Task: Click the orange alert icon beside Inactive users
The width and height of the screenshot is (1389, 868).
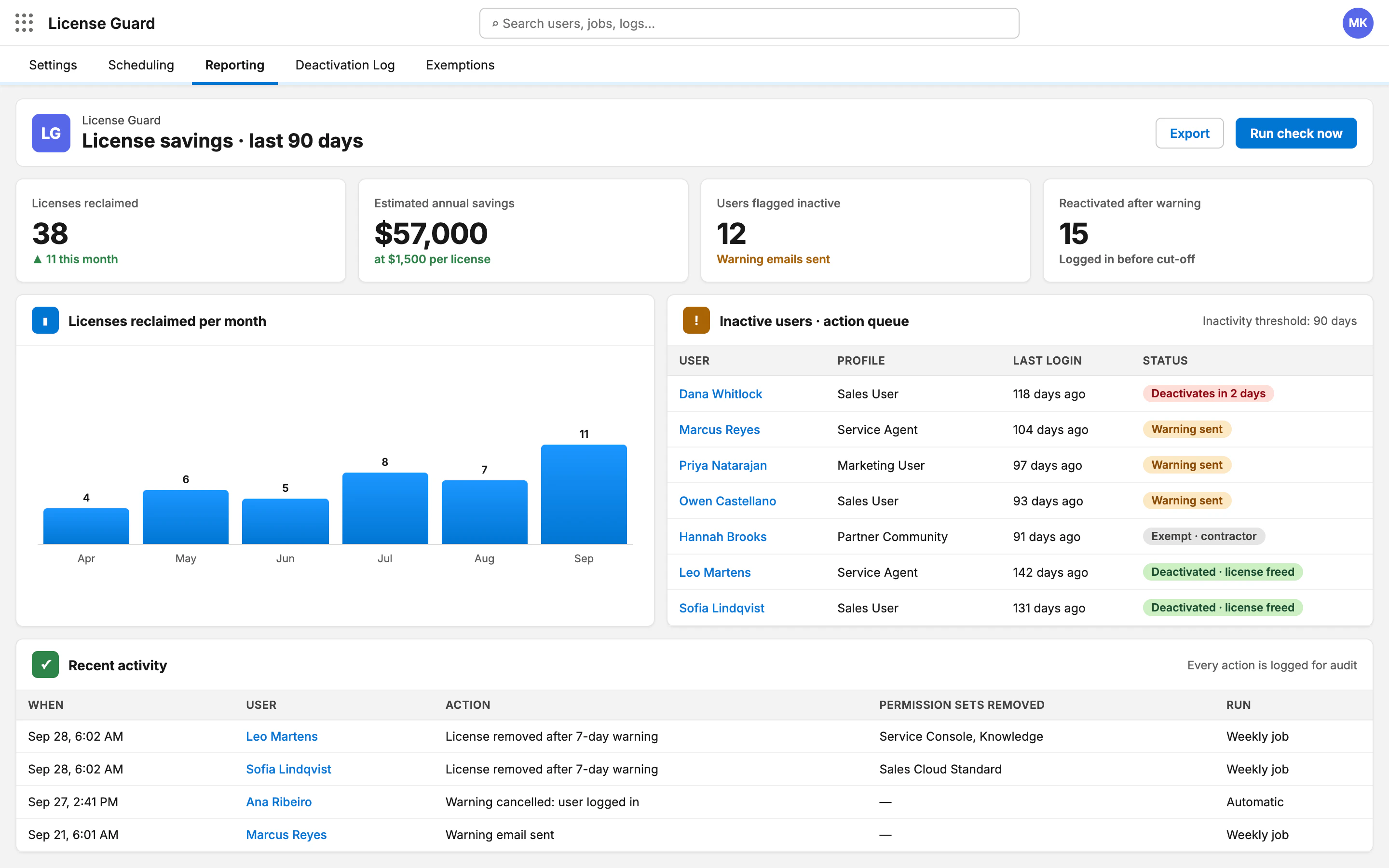Action: pyautogui.click(x=696, y=320)
